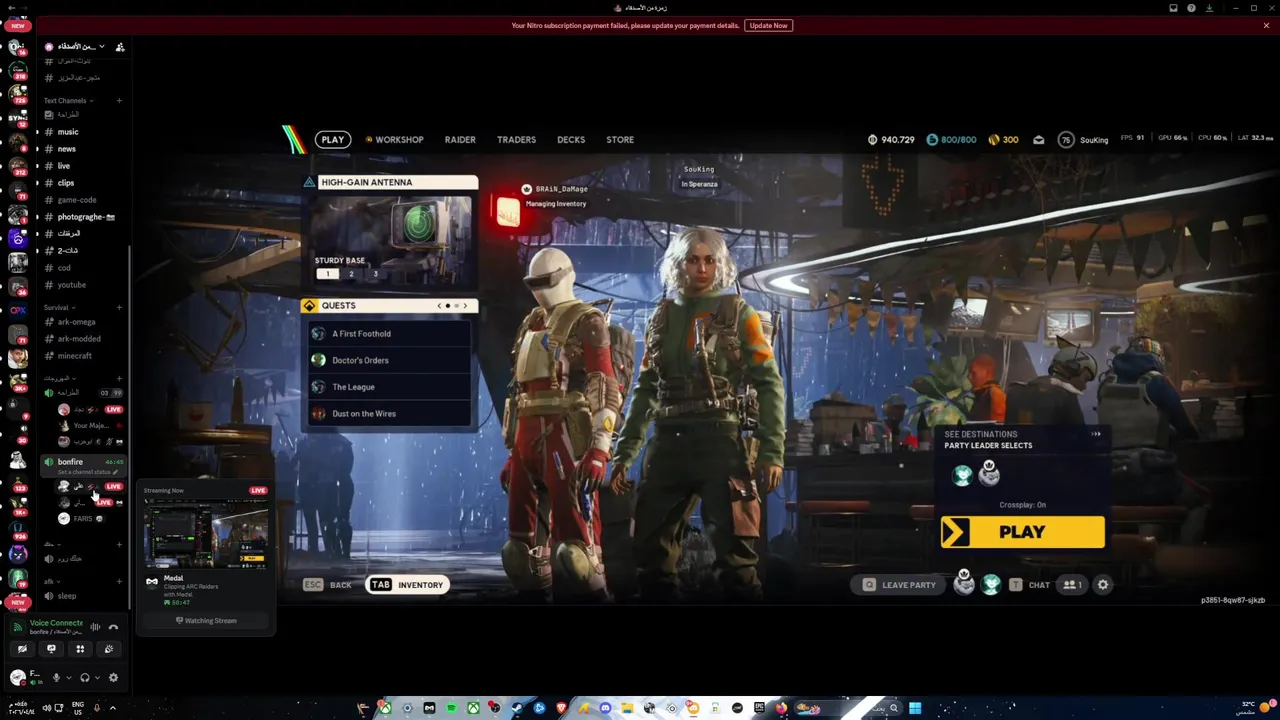Click the Update Now payment button
1280x720 pixels.
pyautogui.click(x=768, y=25)
